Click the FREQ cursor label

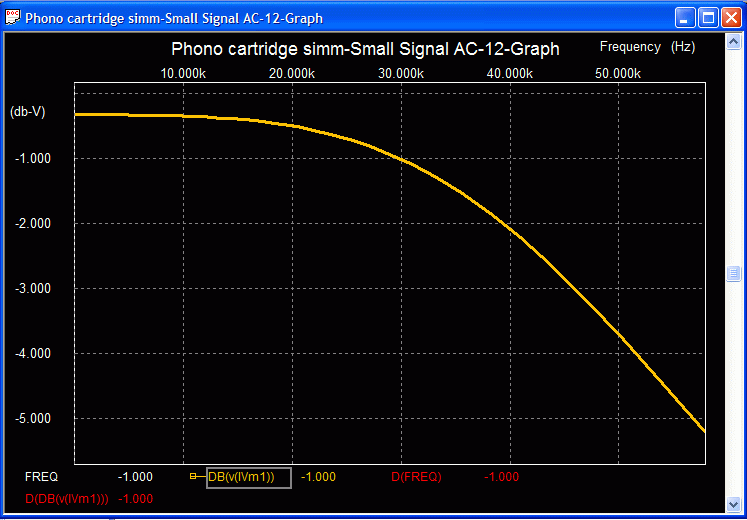point(42,477)
